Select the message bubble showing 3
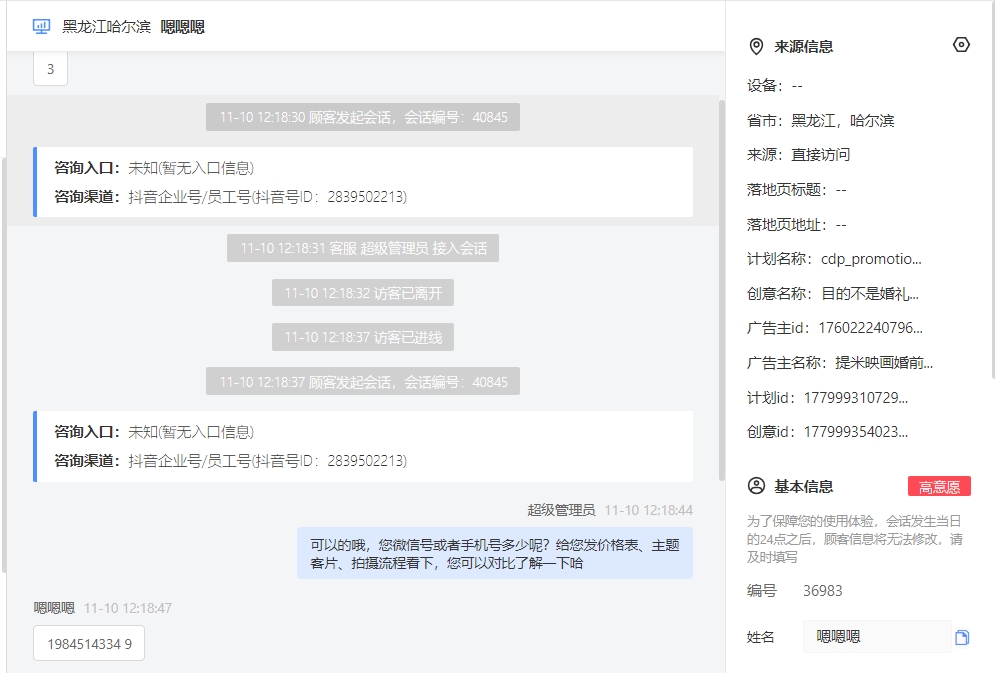The height and width of the screenshot is (673, 995). pos(50,69)
